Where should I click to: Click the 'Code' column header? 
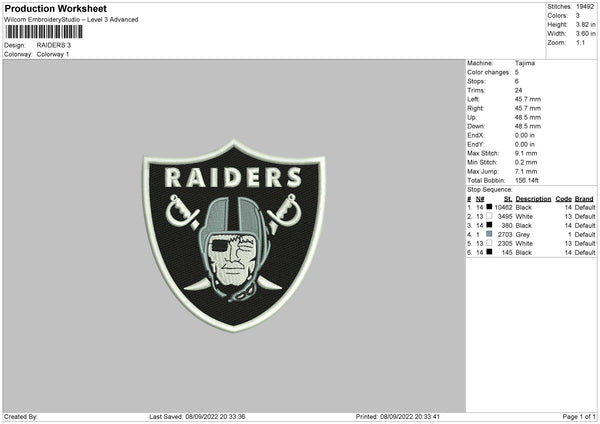(x=563, y=199)
